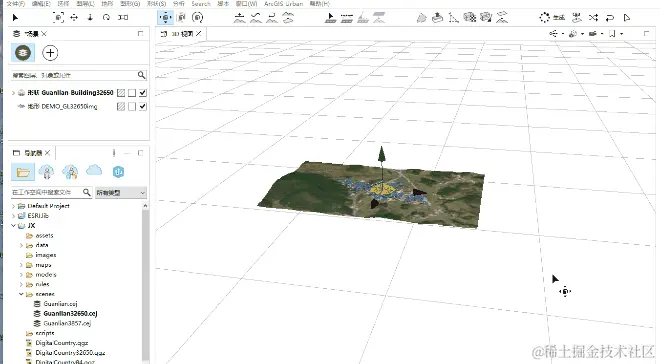This screenshot has height=364, width=660.
Task: Collapse the JX project
Action: point(13,226)
